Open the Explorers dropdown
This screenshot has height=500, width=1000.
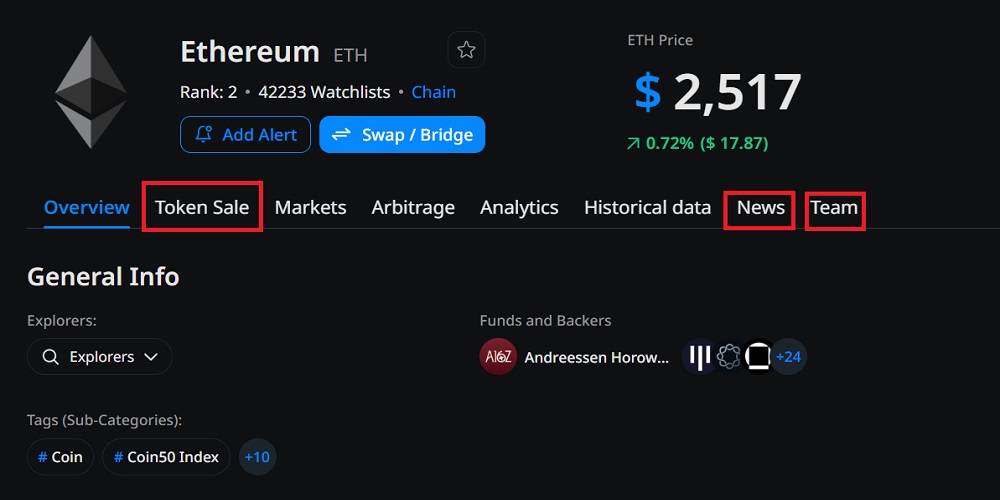(100, 357)
